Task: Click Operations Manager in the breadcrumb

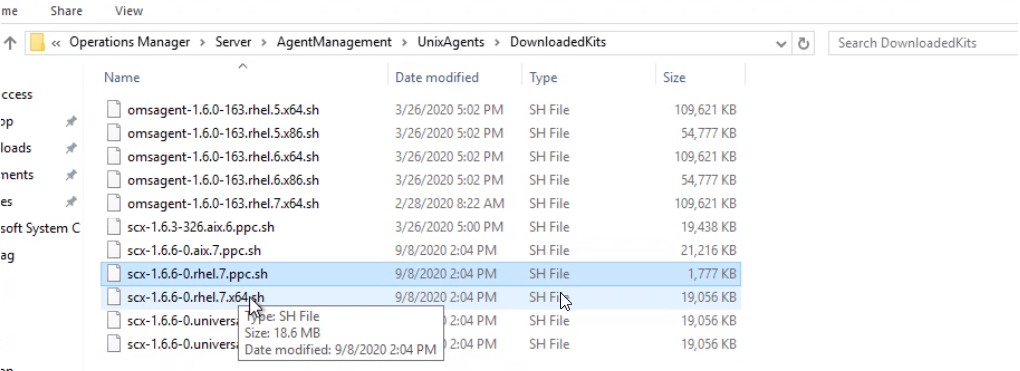Action: [129, 42]
